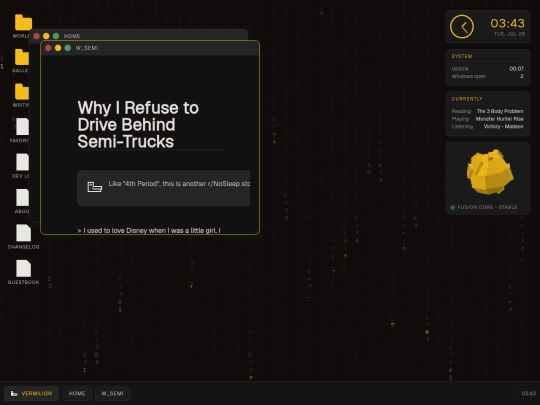Click 'The 3 Body Problem' reading entry
This screenshot has width=540, height=405.
coord(500,111)
